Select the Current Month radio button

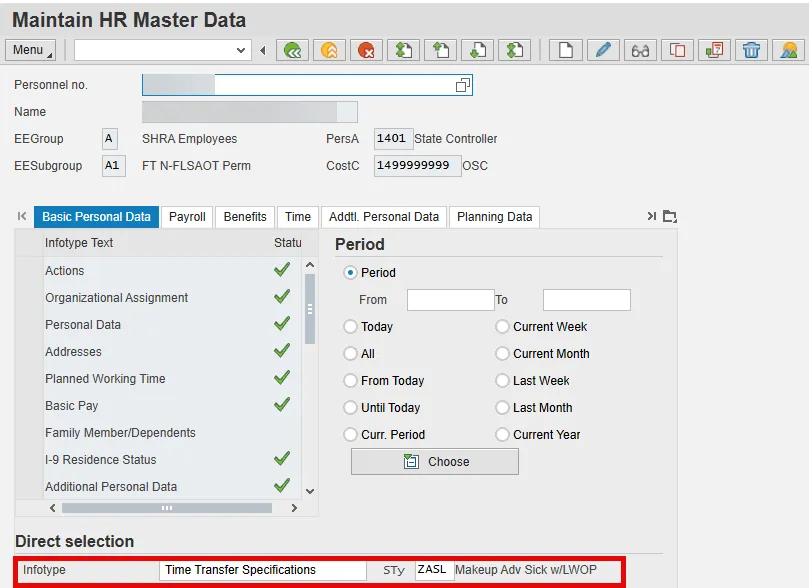tap(502, 353)
